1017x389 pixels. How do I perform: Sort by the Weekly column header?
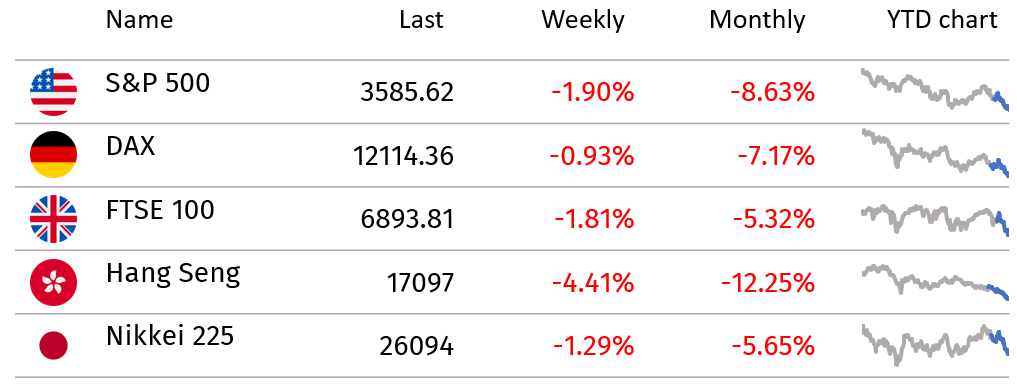[x=583, y=21]
